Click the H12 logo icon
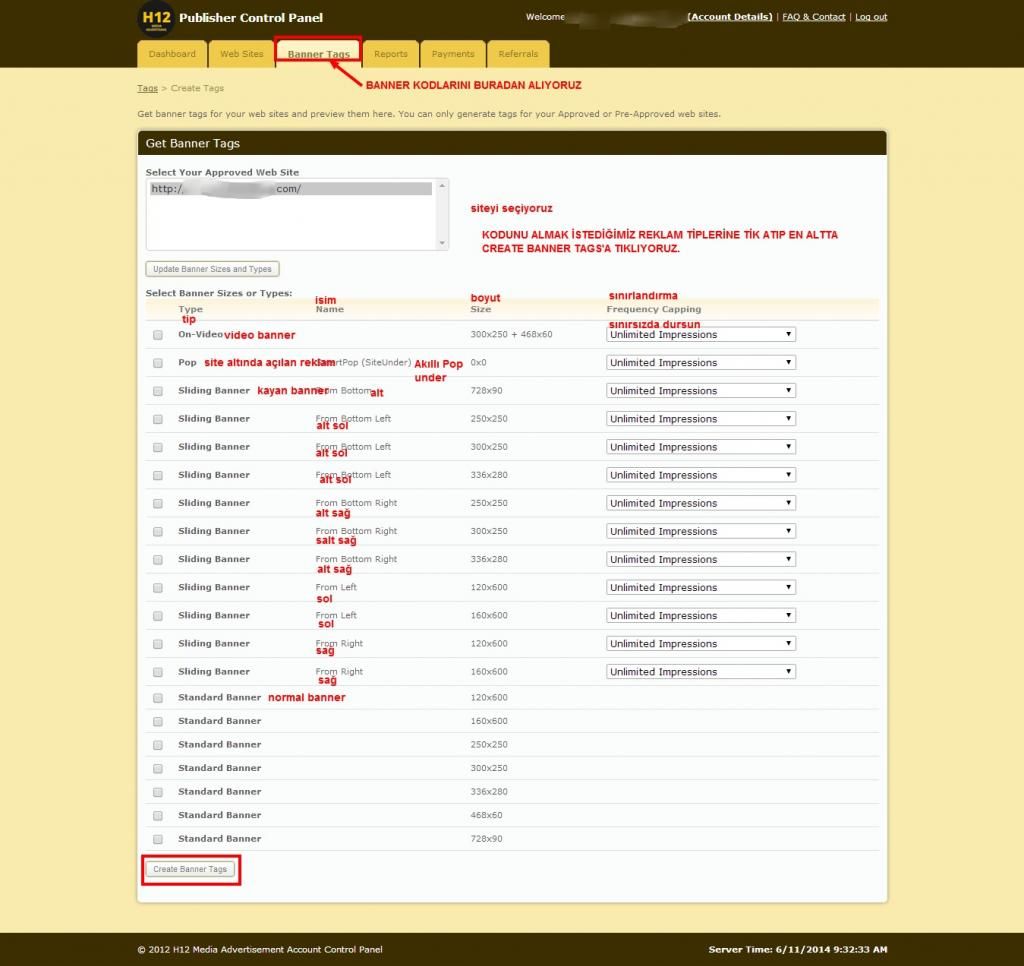 tap(155, 19)
